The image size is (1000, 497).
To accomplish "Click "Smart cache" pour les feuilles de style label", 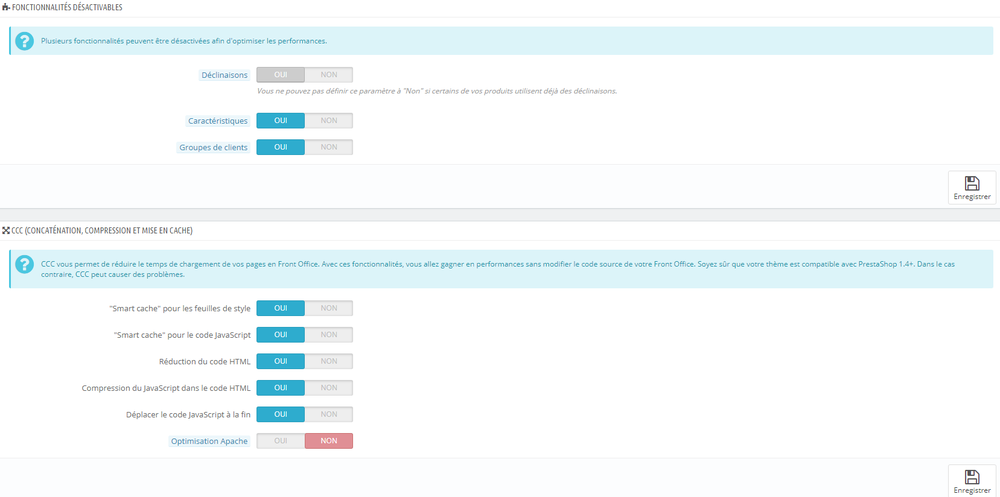I will [180, 308].
